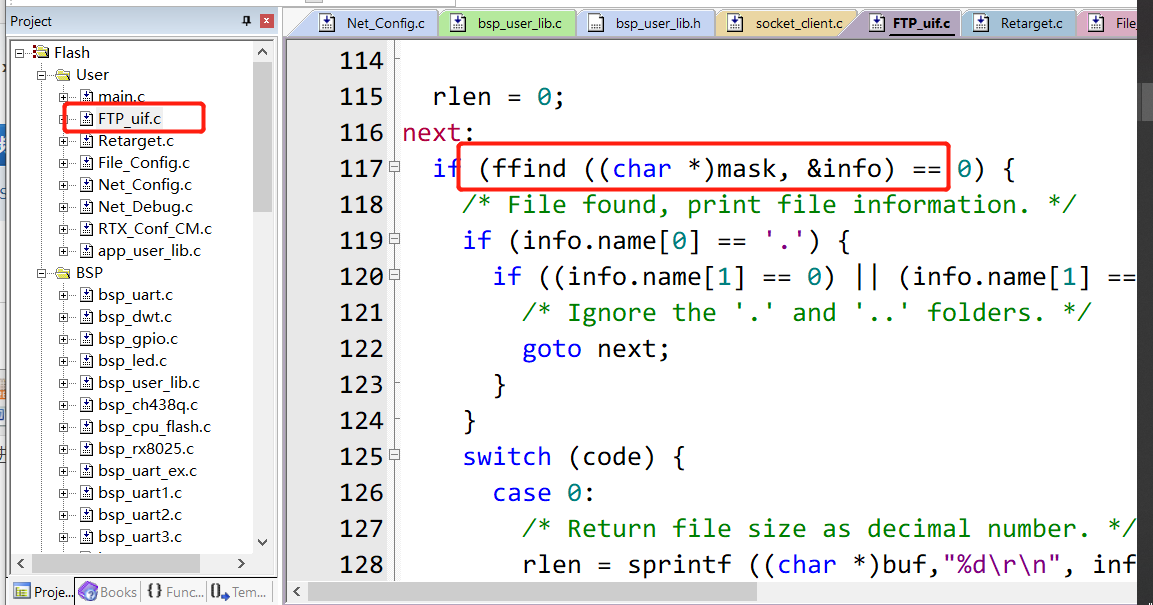Toggle the fold marker at line 119
The image size is (1153, 605).
[x=394, y=240]
